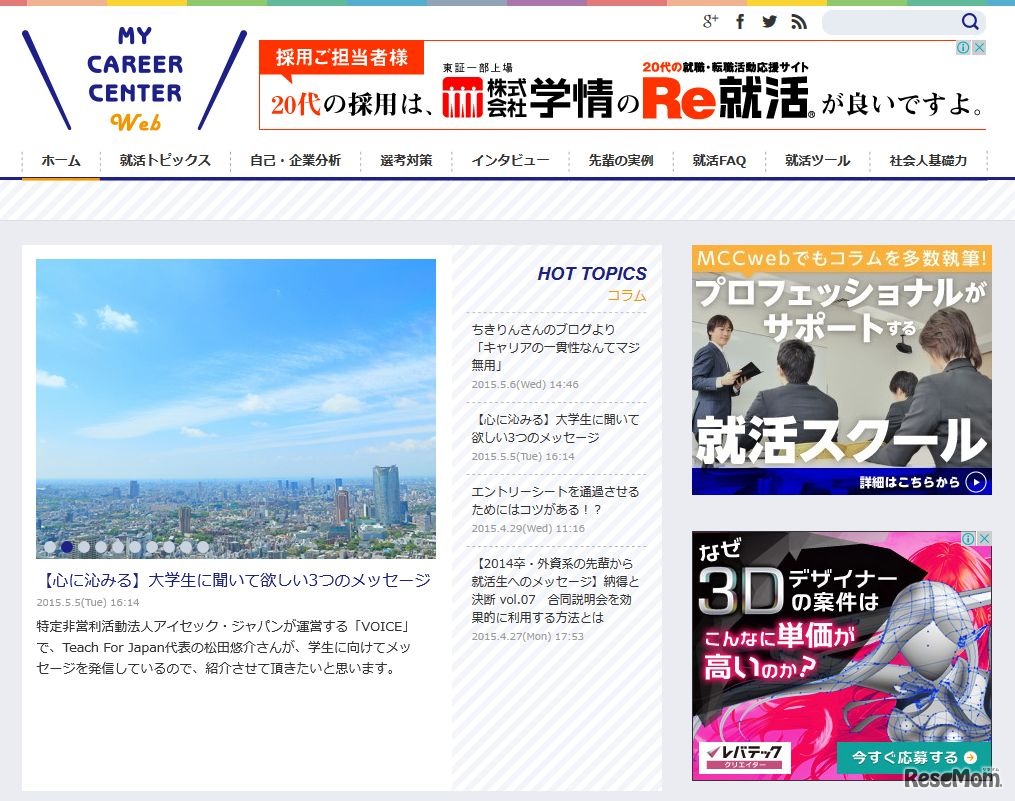Click the arrow icon beside 詳細はこちらから
Viewport: 1015px width, 801px height.
[975, 480]
